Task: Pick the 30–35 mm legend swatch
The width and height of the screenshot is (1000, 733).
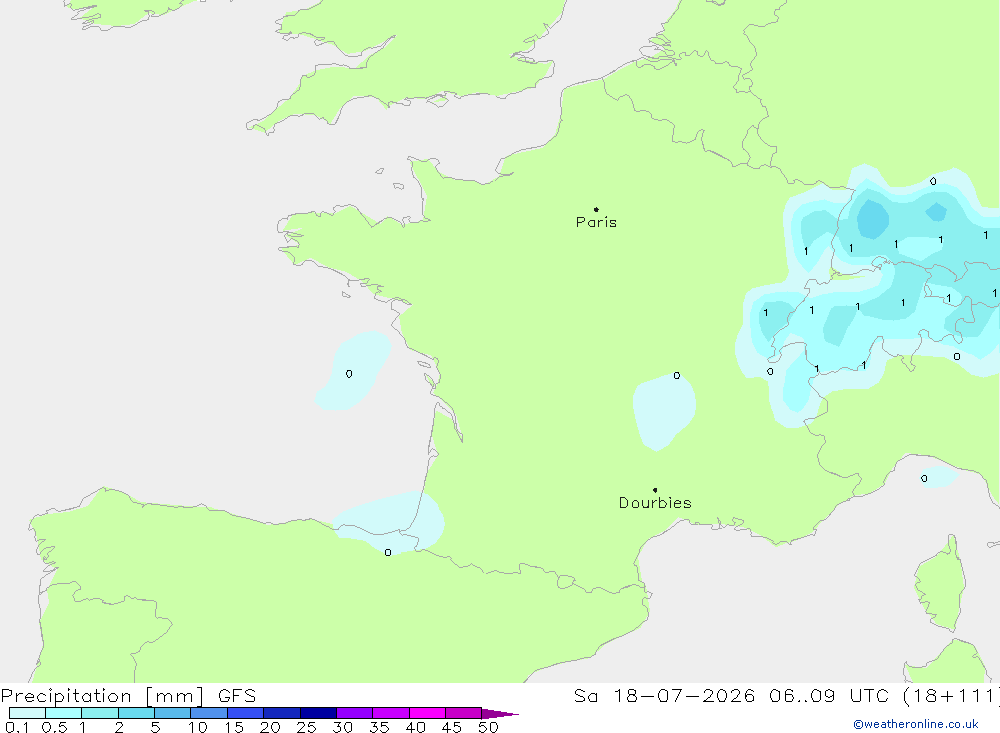Action: click(355, 713)
